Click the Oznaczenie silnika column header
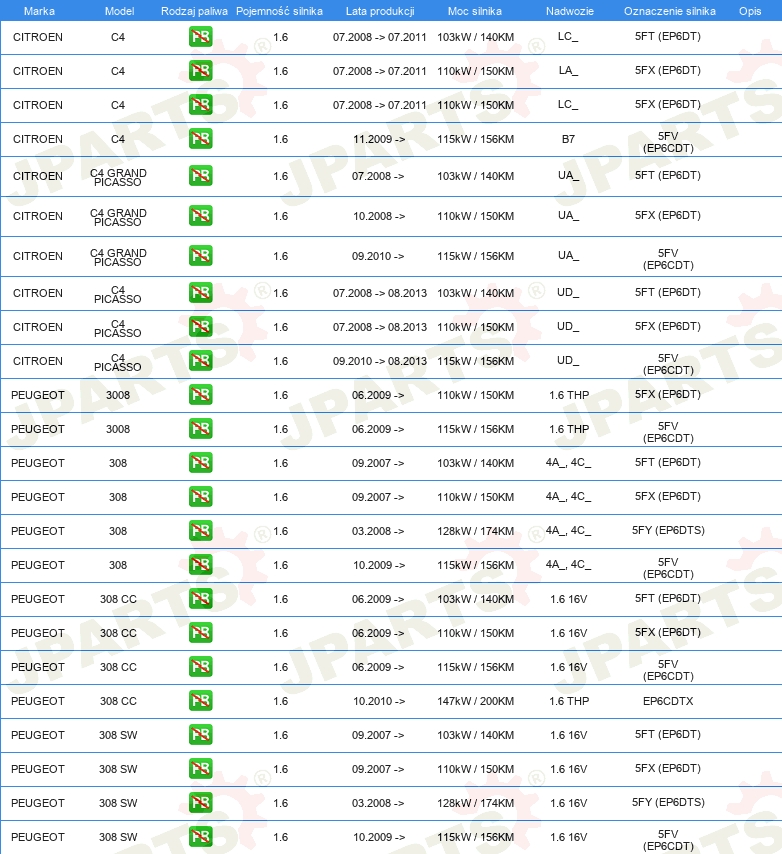Image resolution: width=782 pixels, height=854 pixels. (x=670, y=11)
